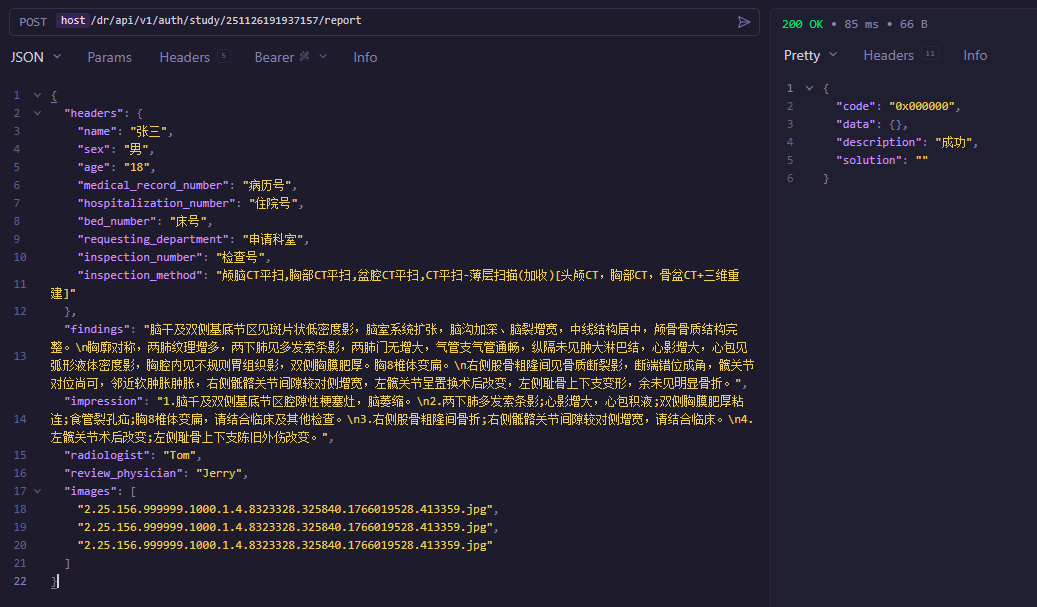Open the request Info tab
This screenshot has width=1037, height=607.
365,57
